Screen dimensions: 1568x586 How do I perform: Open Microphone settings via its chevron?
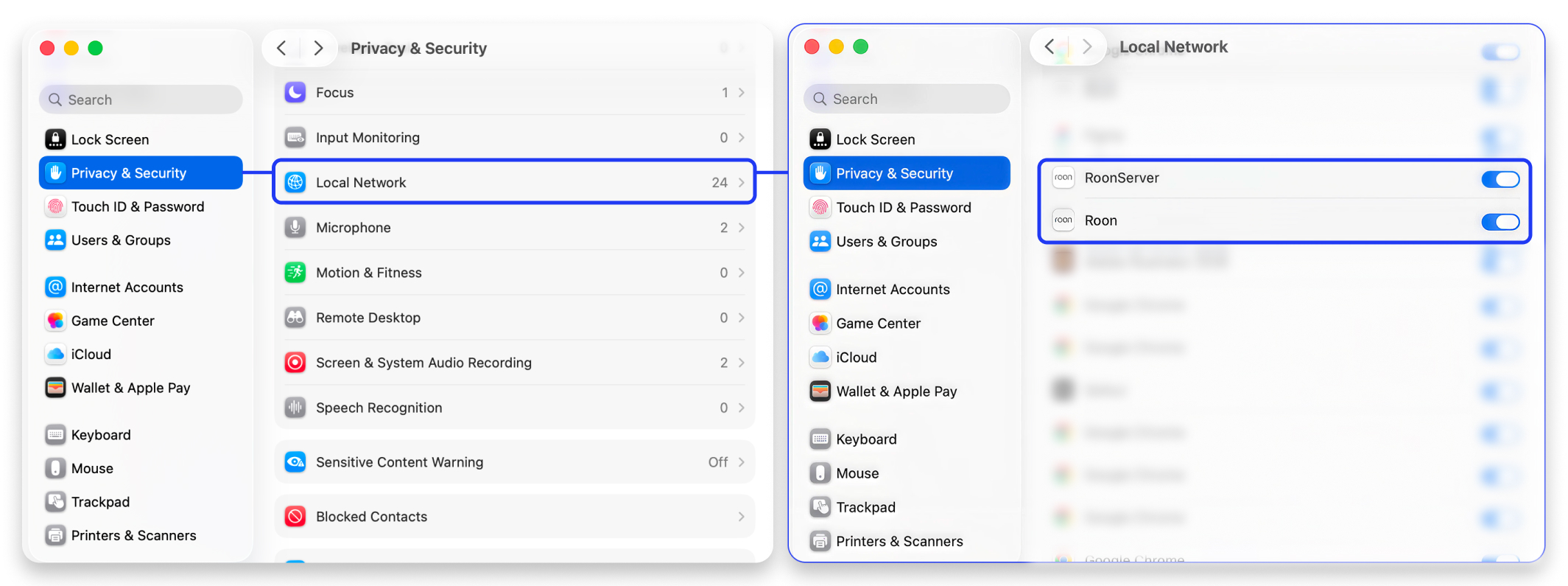pos(742,227)
